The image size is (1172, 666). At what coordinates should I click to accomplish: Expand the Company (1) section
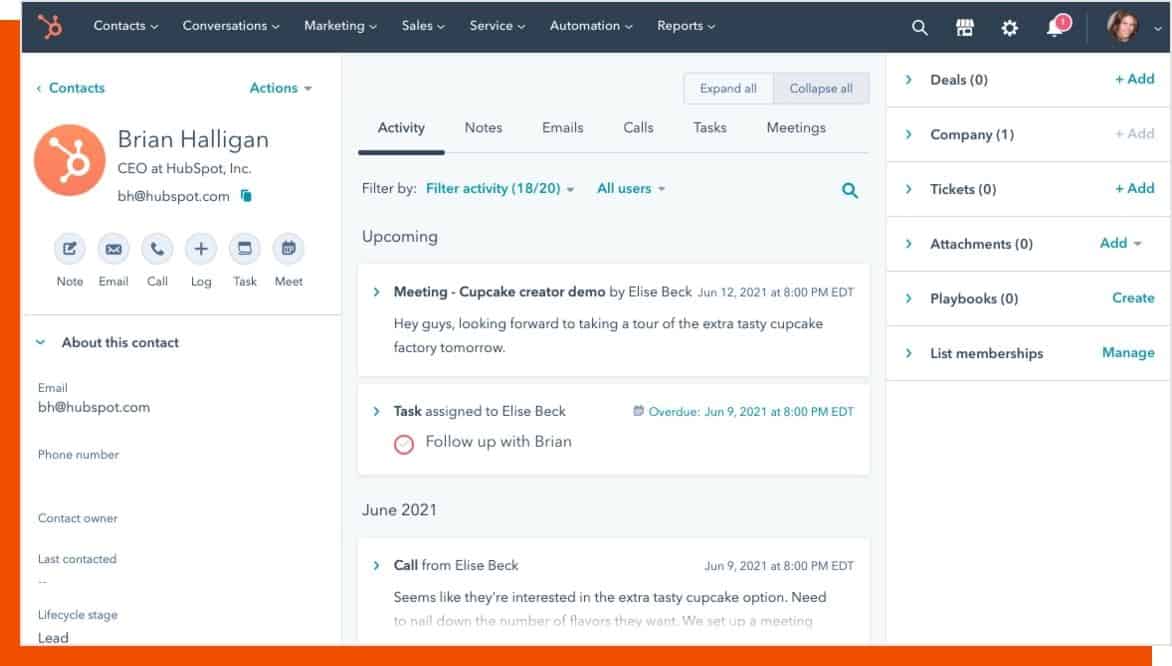pos(909,135)
